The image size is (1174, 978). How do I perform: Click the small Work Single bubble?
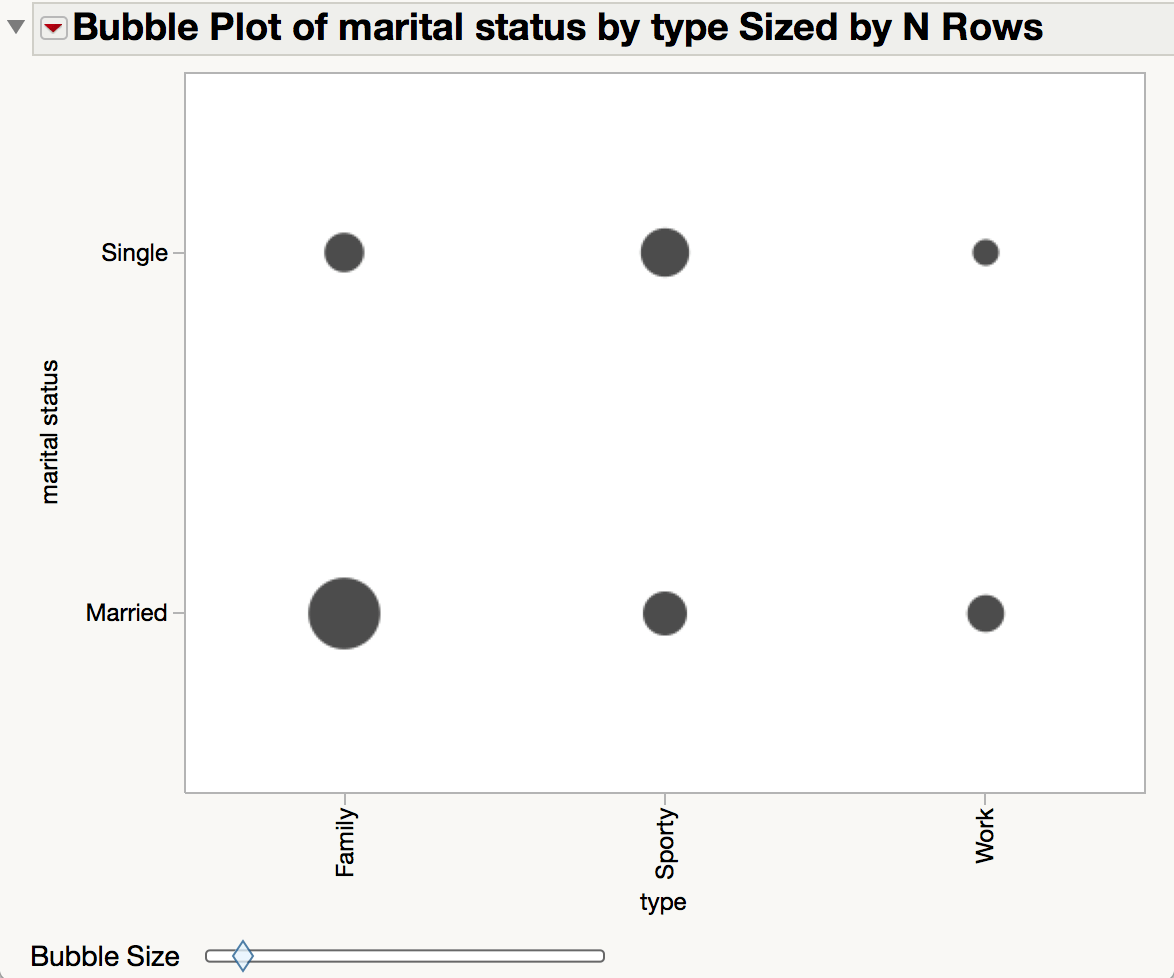pos(985,252)
